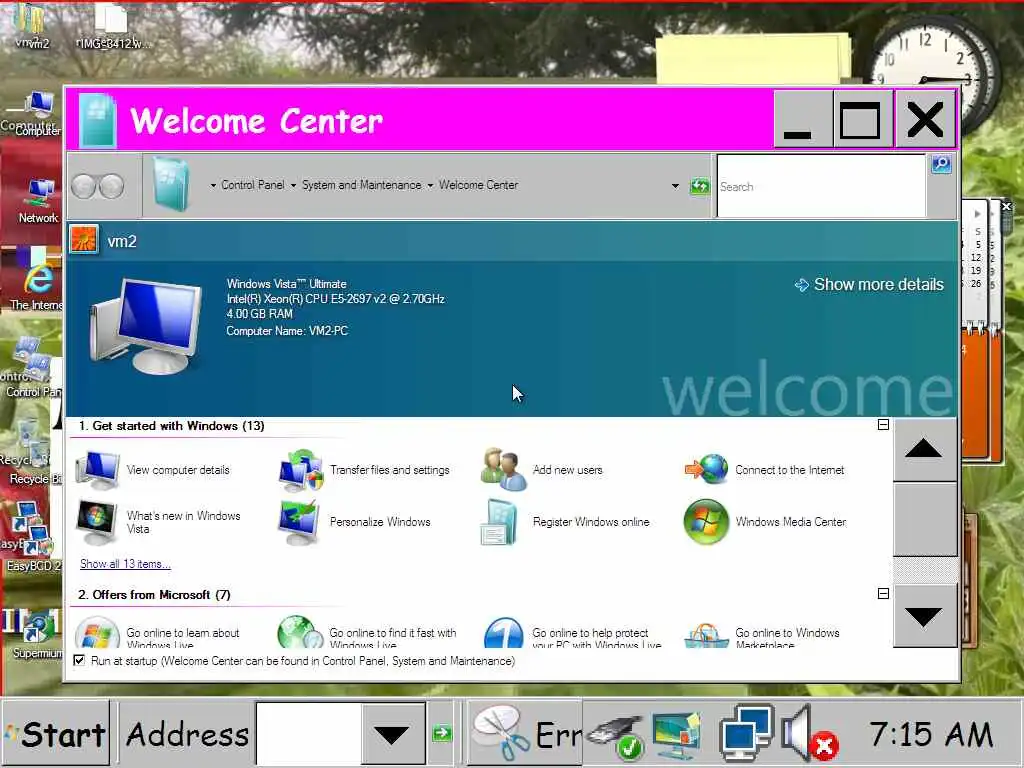Open View computer details item
The height and width of the screenshot is (768, 1024).
click(153, 470)
